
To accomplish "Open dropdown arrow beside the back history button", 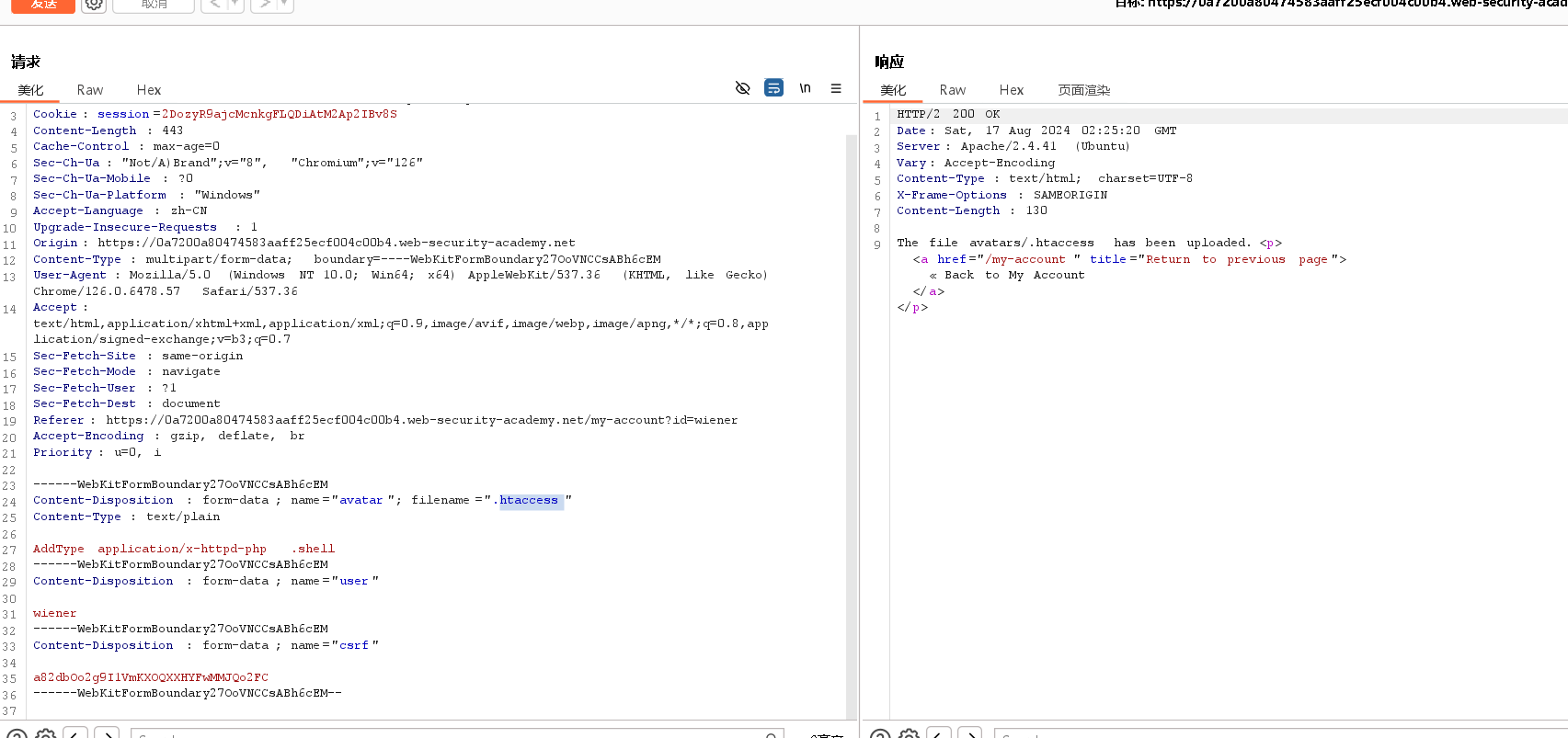I will coord(235,5).
